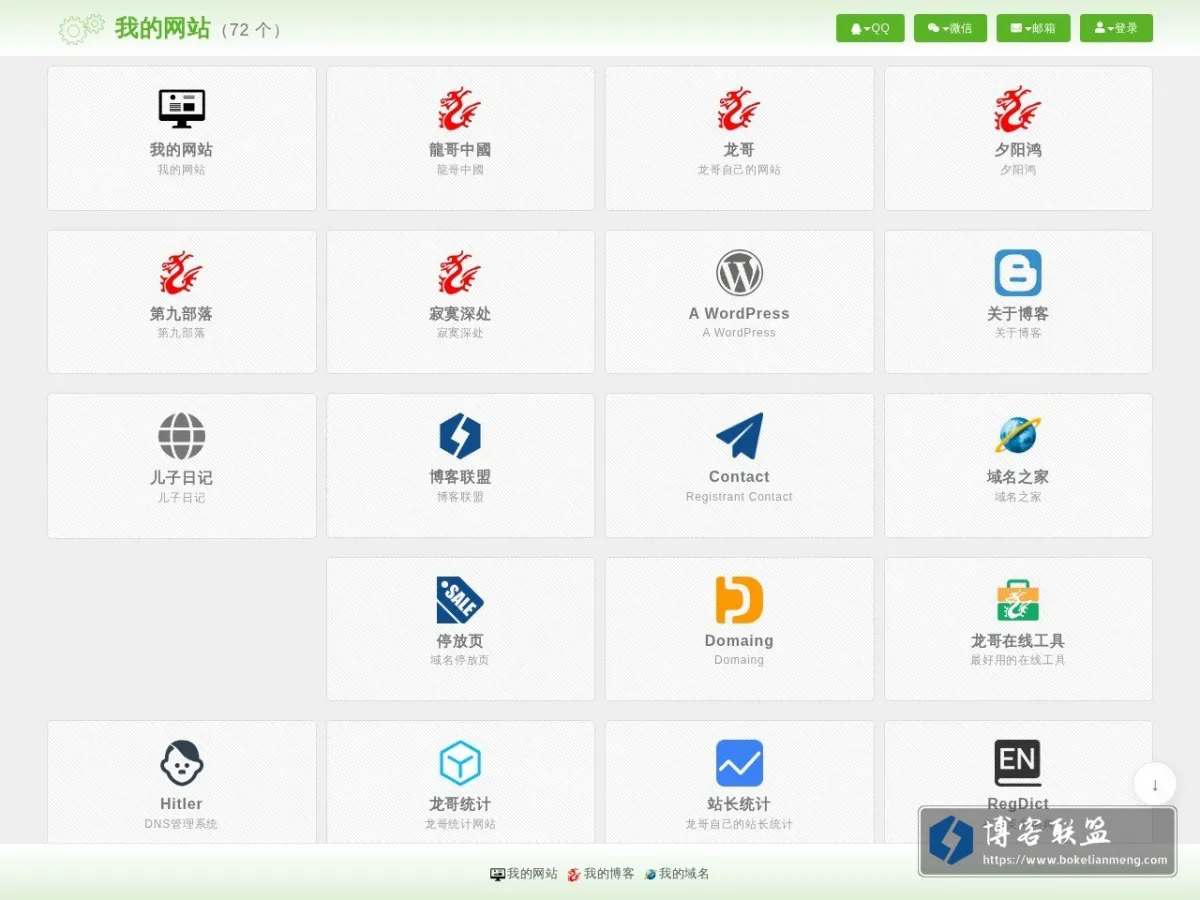Open the 龙哥 card title link
Viewport: 1200px width, 900px height.
click(x=739, y=150)
